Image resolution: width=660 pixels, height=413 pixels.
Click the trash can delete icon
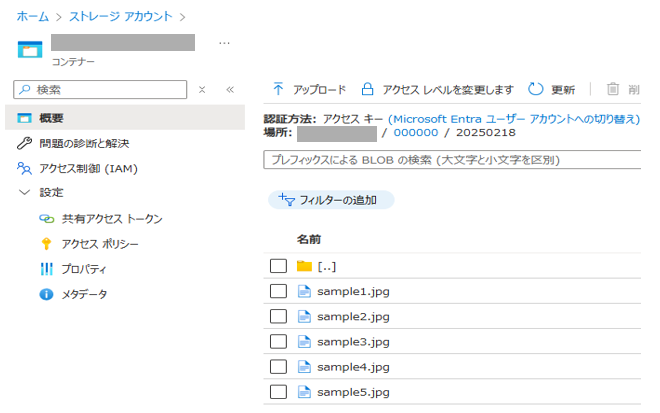[x=612, y=89]
